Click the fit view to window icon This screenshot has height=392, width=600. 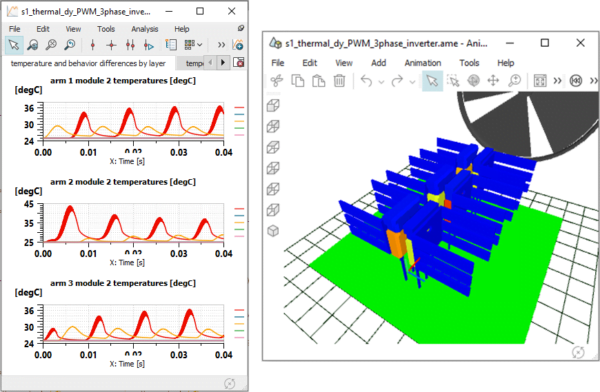click(540, 81)
